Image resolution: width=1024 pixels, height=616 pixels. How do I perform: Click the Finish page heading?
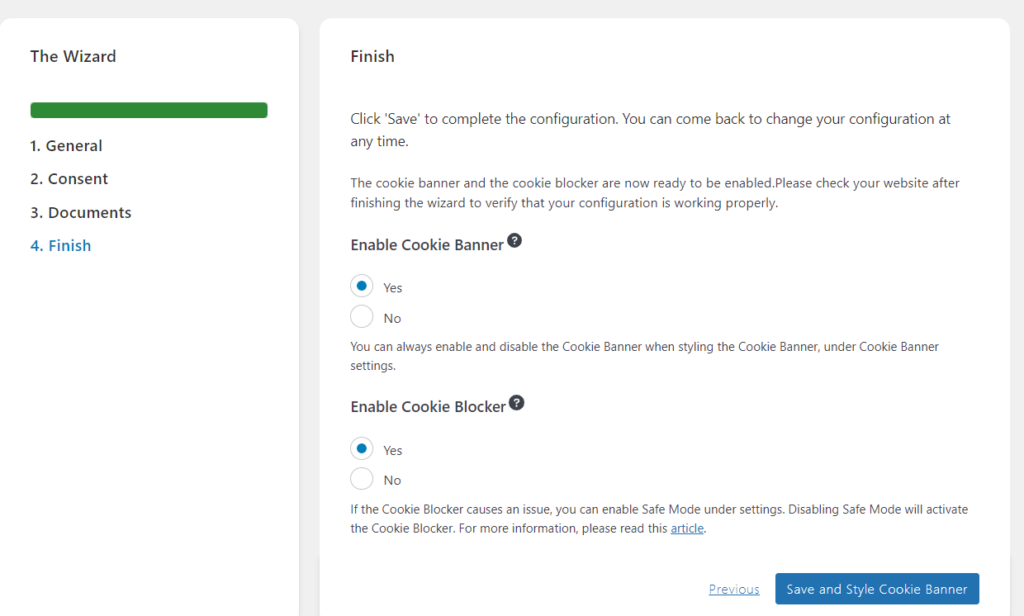click(372, 56)
